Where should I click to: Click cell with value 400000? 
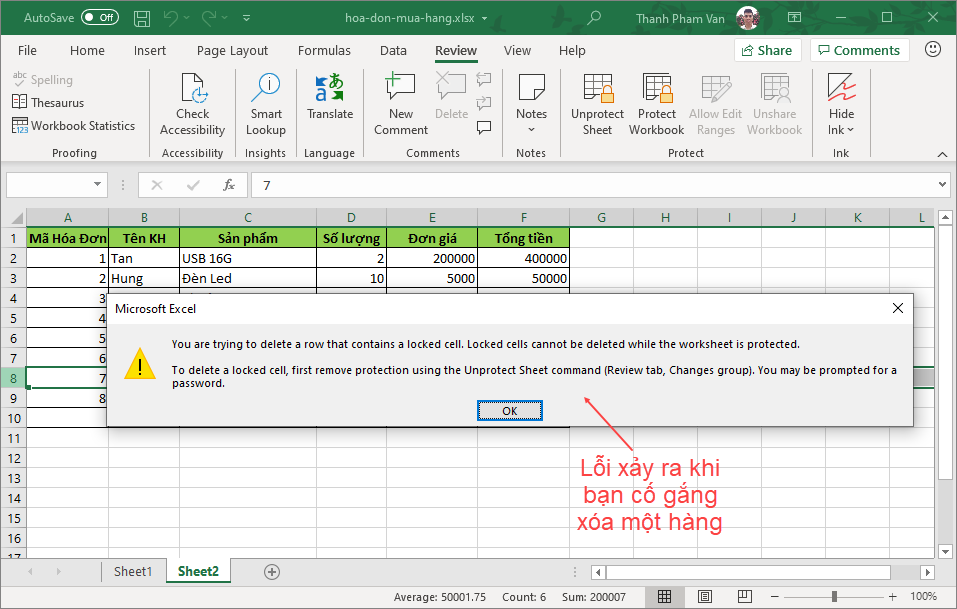pos(523,258)
